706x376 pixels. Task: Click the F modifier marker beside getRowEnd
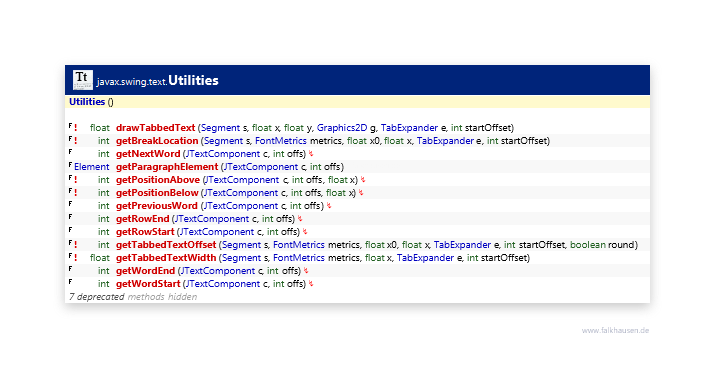[x=70, y=217]
